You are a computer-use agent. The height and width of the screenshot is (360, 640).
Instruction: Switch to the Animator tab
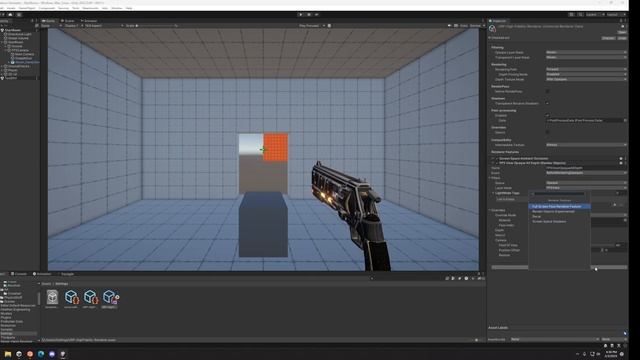click(x=89, y=21)
